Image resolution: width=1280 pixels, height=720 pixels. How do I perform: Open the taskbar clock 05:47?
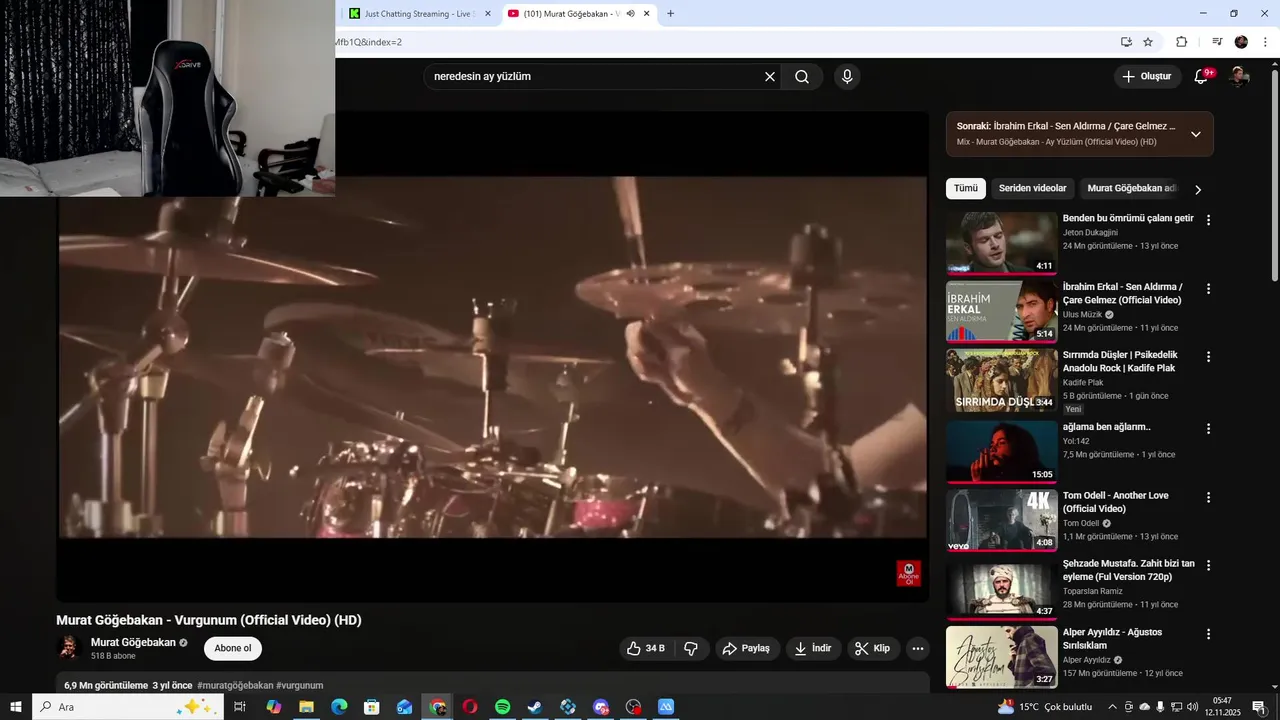coord(1222,707)
